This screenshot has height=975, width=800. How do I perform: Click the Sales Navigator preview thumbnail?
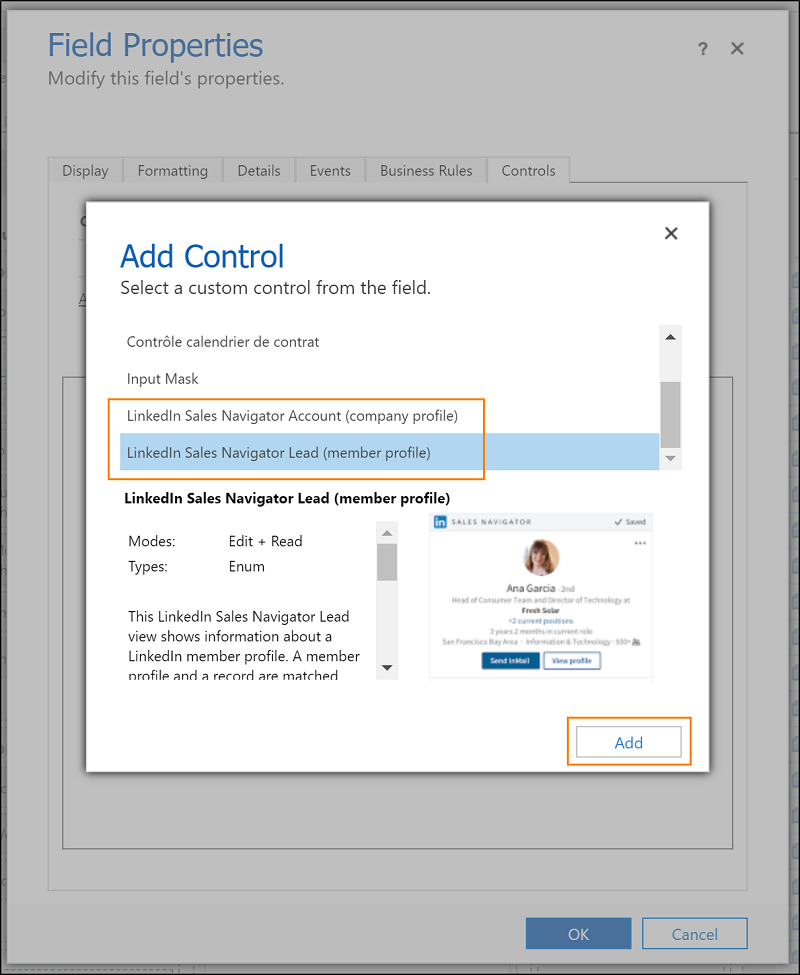(x=541, y=598)
